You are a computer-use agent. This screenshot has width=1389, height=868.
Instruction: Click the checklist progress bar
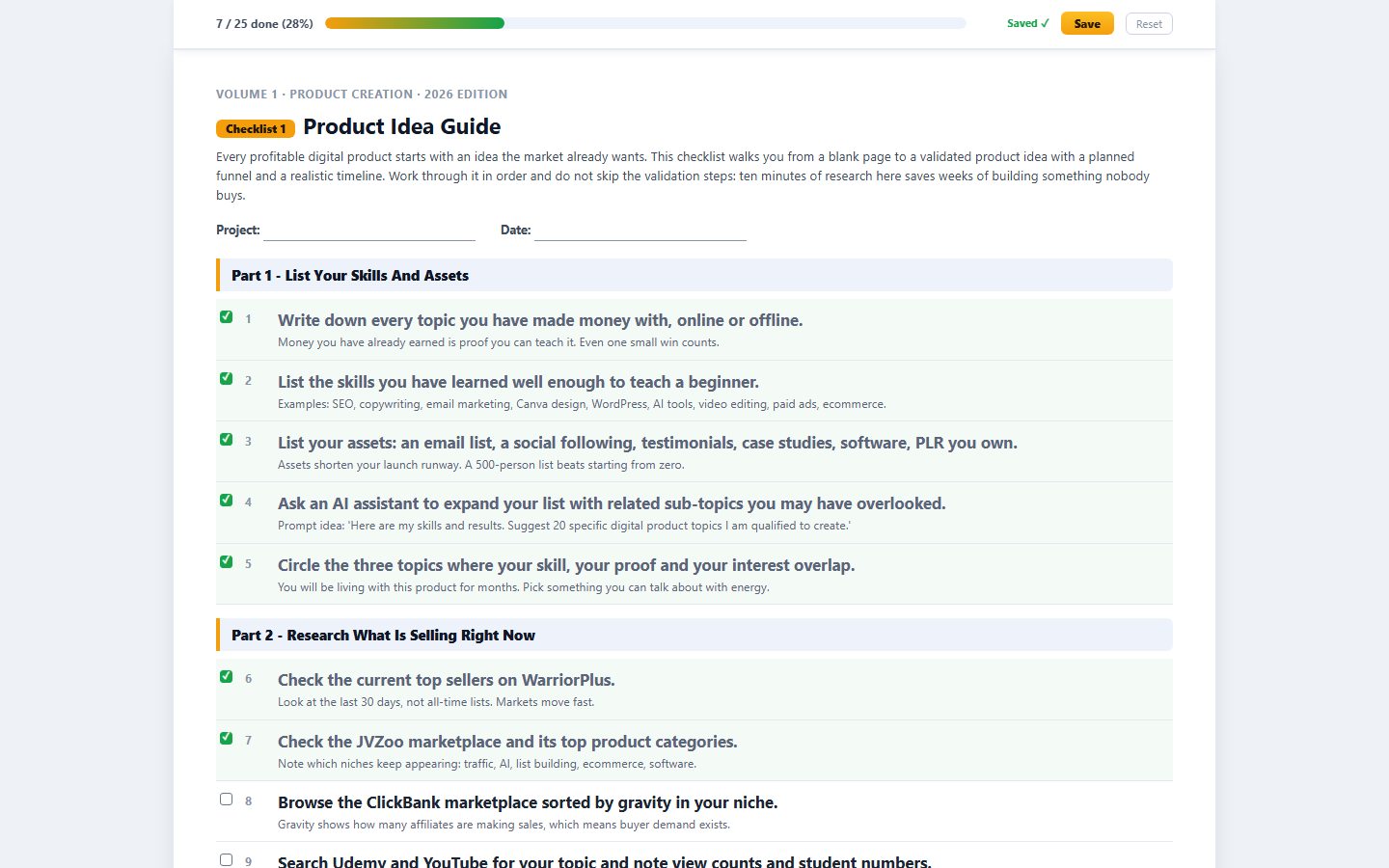coord(645,23)
